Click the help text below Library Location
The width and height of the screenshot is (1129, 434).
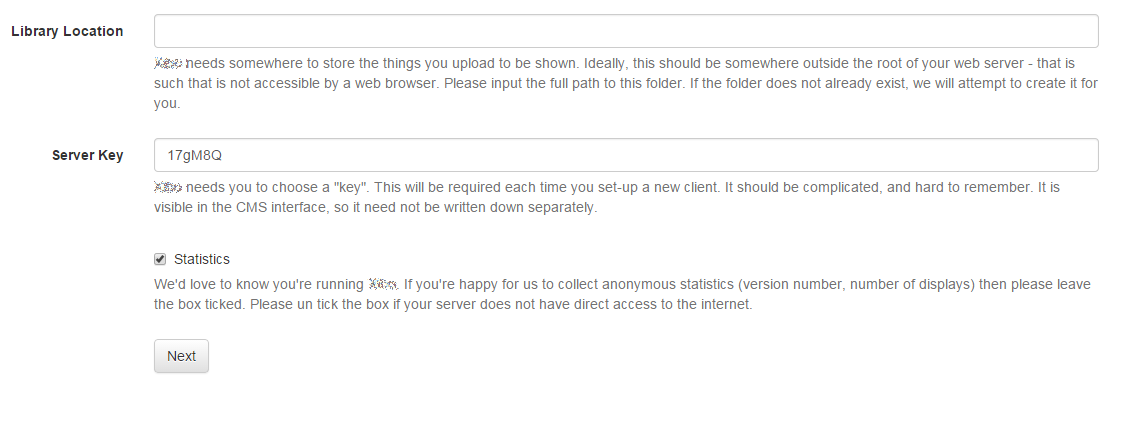[x=625, y=83]
